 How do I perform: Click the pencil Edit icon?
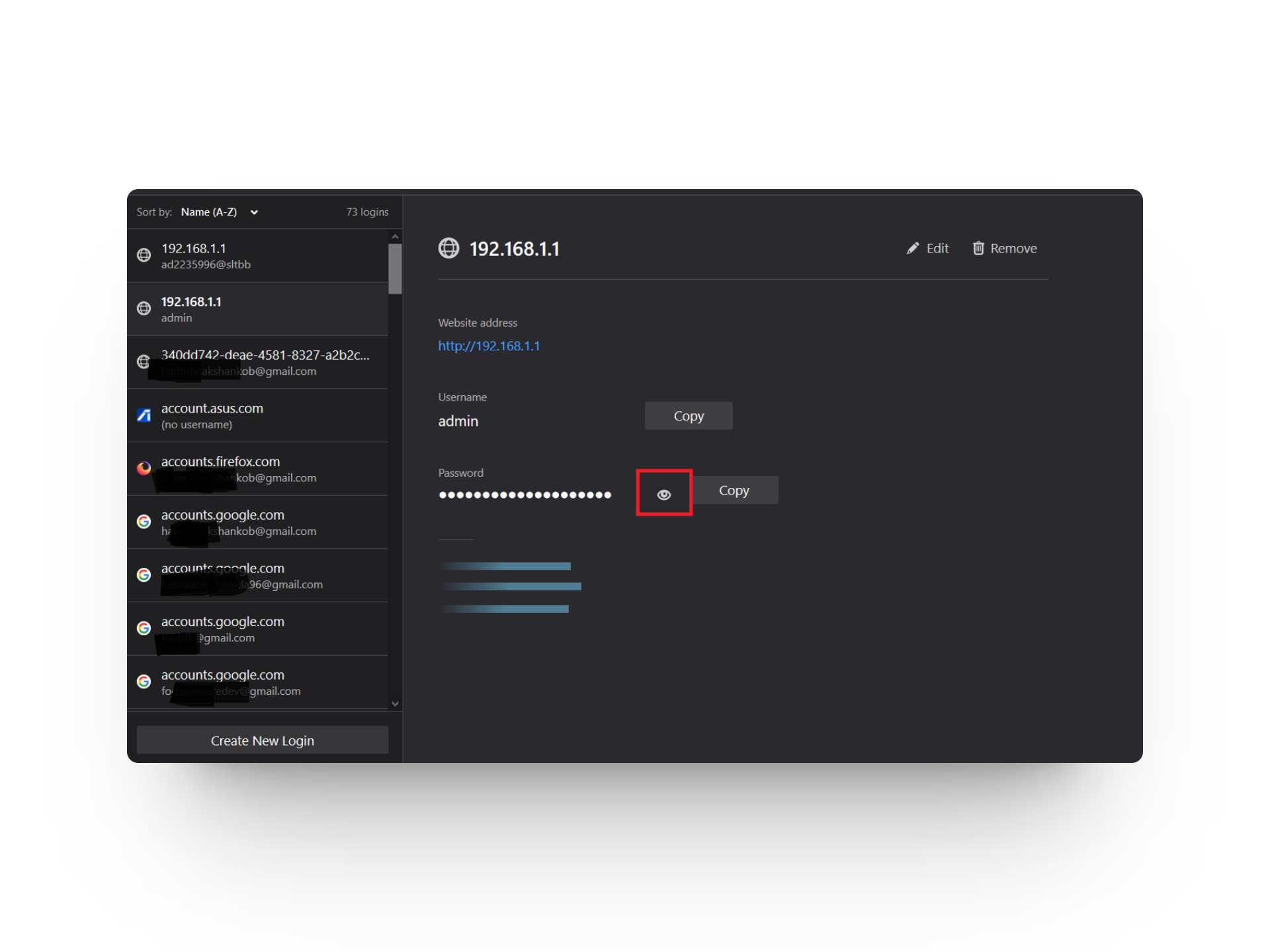(x=913, y=249)
